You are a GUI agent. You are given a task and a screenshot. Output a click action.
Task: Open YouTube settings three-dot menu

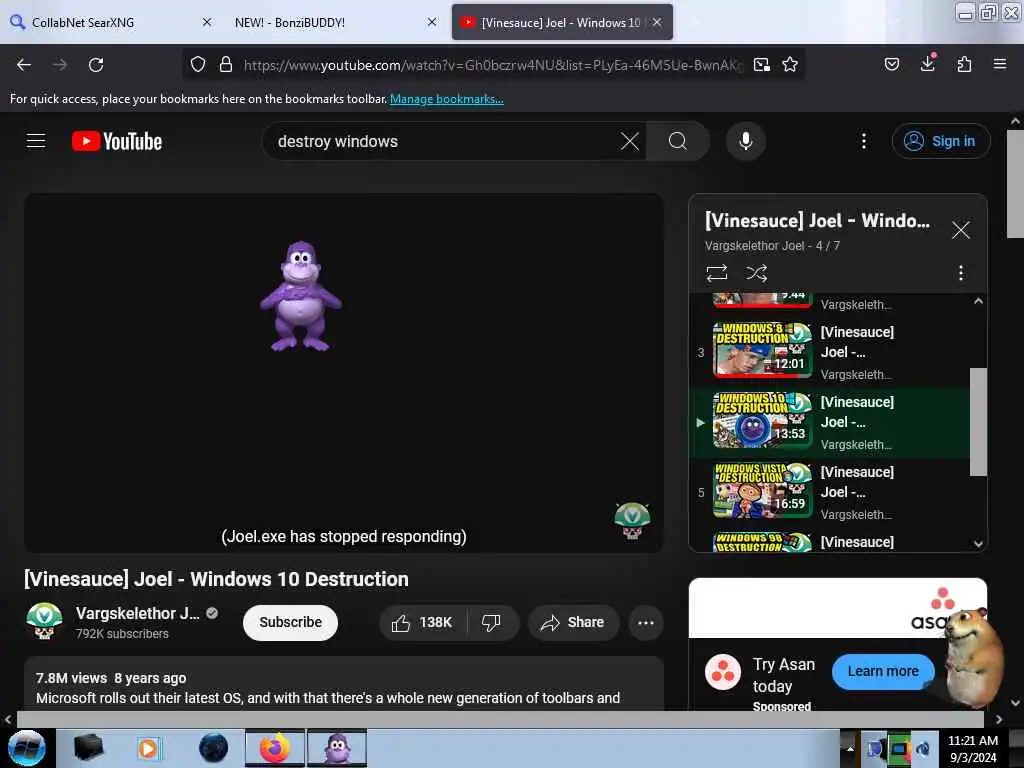[x=863, y=141]
